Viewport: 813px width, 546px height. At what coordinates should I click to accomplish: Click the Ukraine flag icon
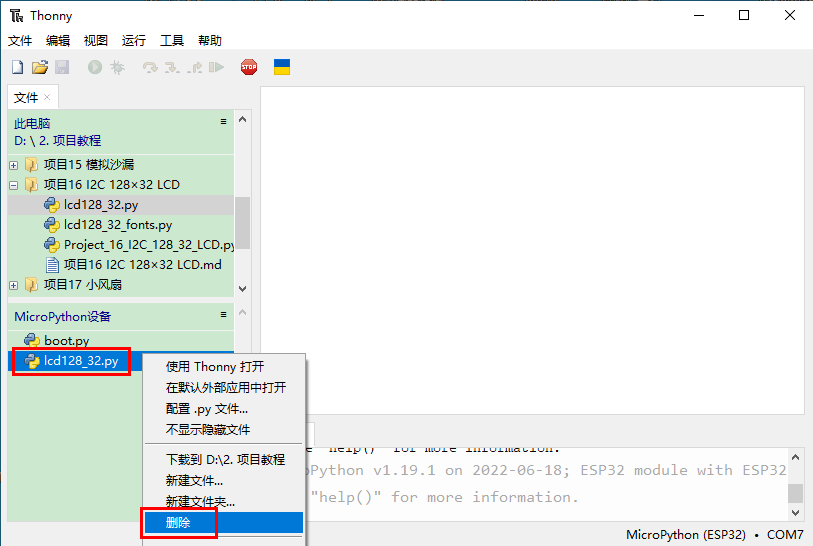pyautogui.click(x=282, y=67)
